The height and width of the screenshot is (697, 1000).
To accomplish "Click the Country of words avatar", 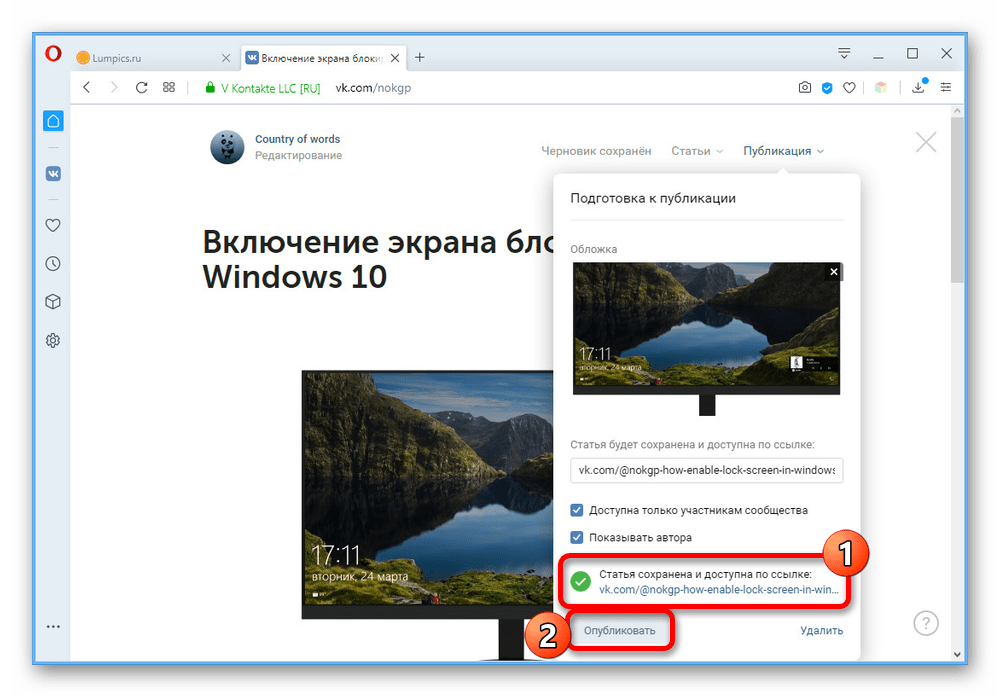I will click(x=227, y=147).
